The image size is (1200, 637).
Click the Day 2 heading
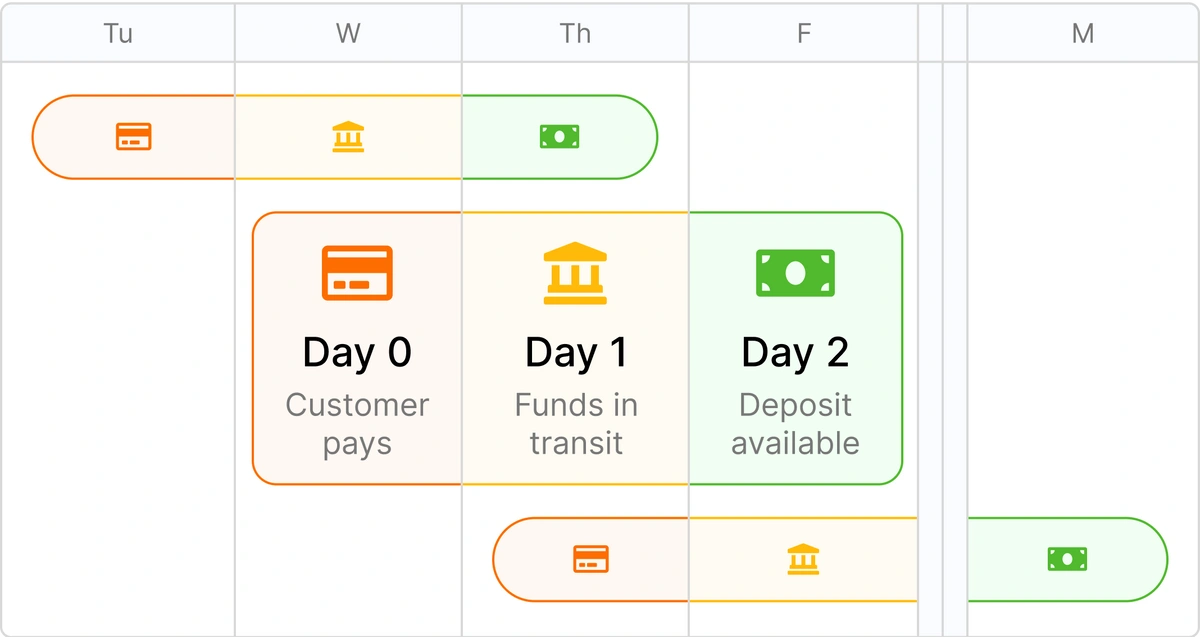pyautogui.click(x=795, y=352)
